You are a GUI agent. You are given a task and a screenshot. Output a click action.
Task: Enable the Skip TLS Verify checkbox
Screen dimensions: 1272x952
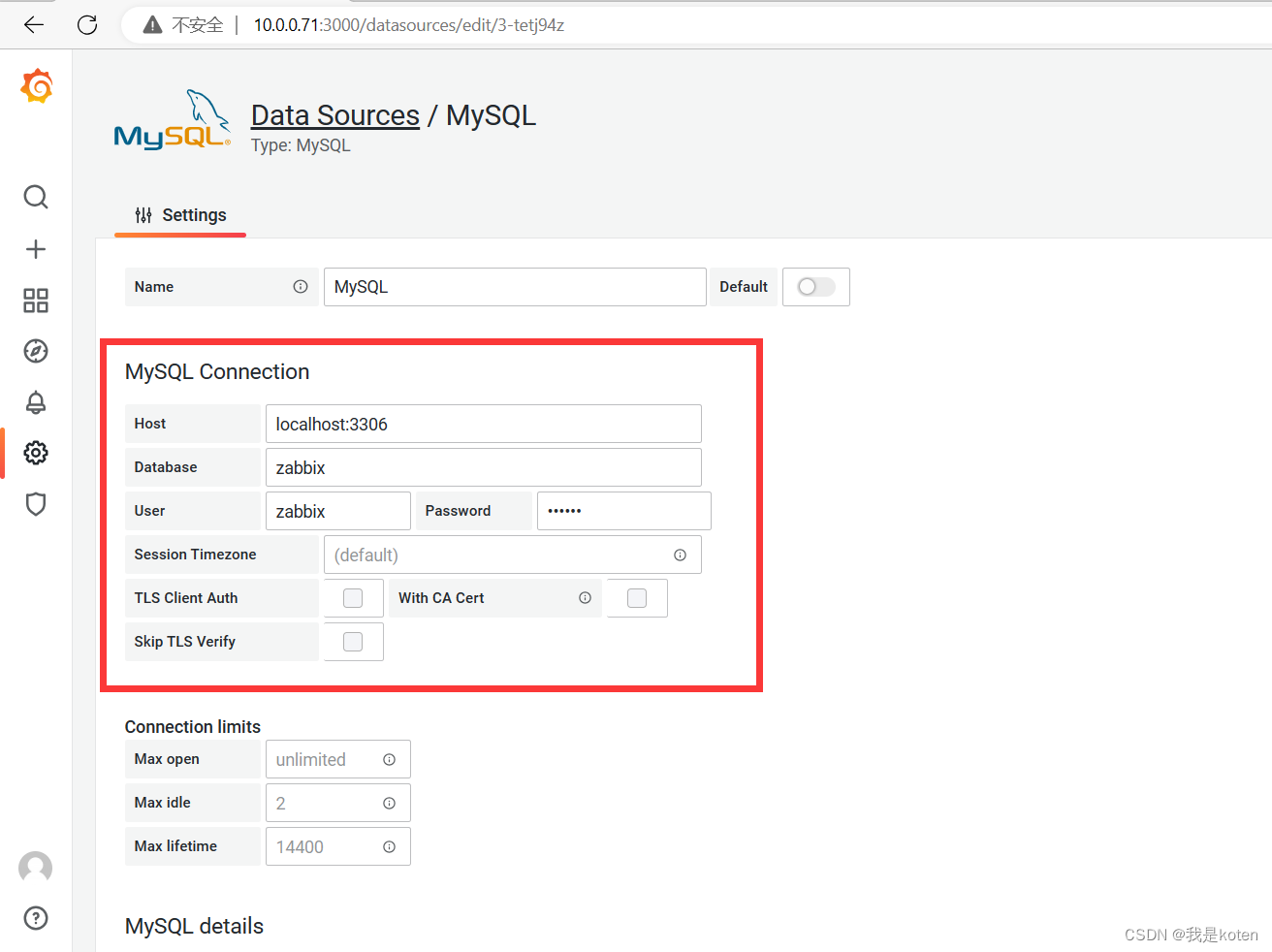(353, 642)
